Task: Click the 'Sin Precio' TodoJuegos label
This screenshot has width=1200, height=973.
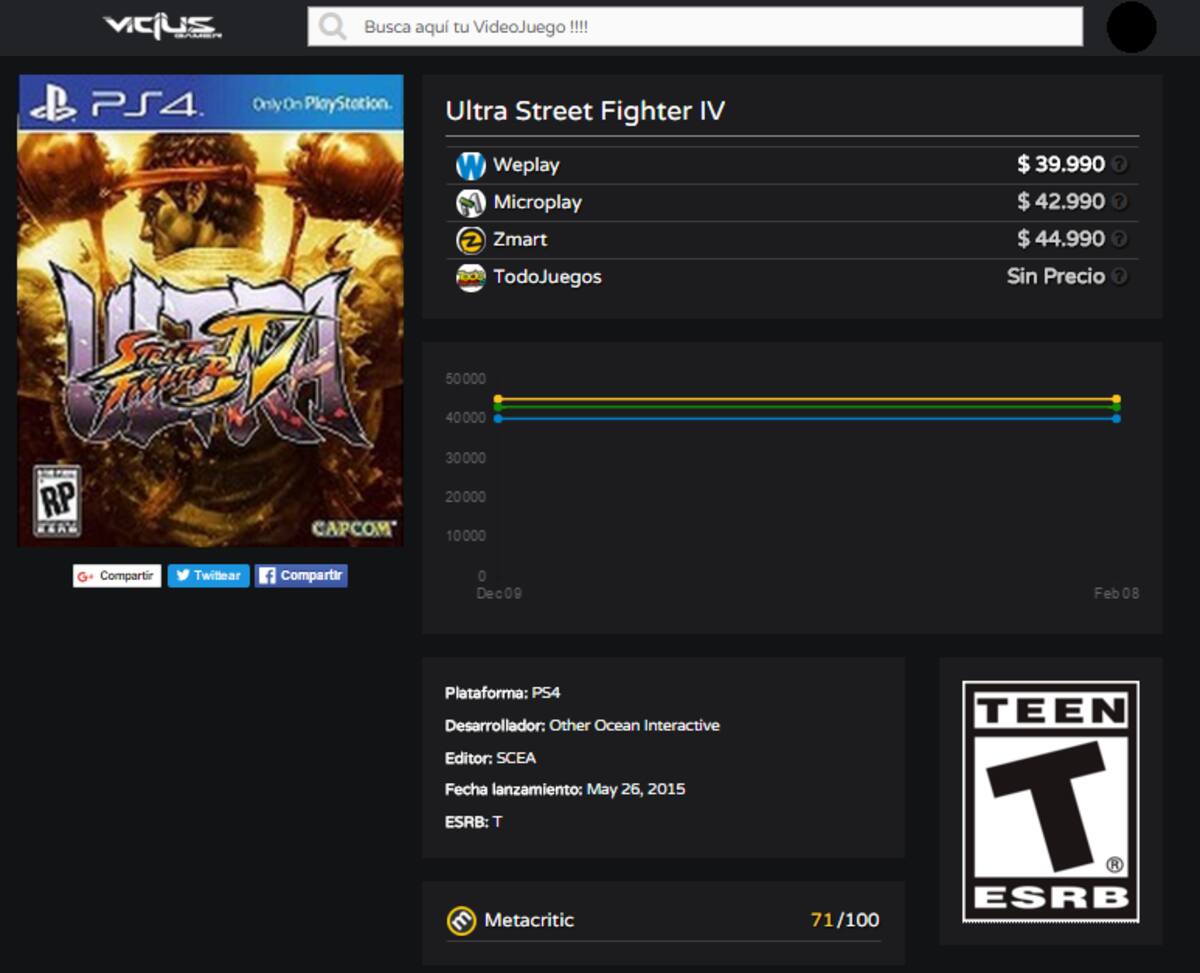Action: coord(1056,276)
